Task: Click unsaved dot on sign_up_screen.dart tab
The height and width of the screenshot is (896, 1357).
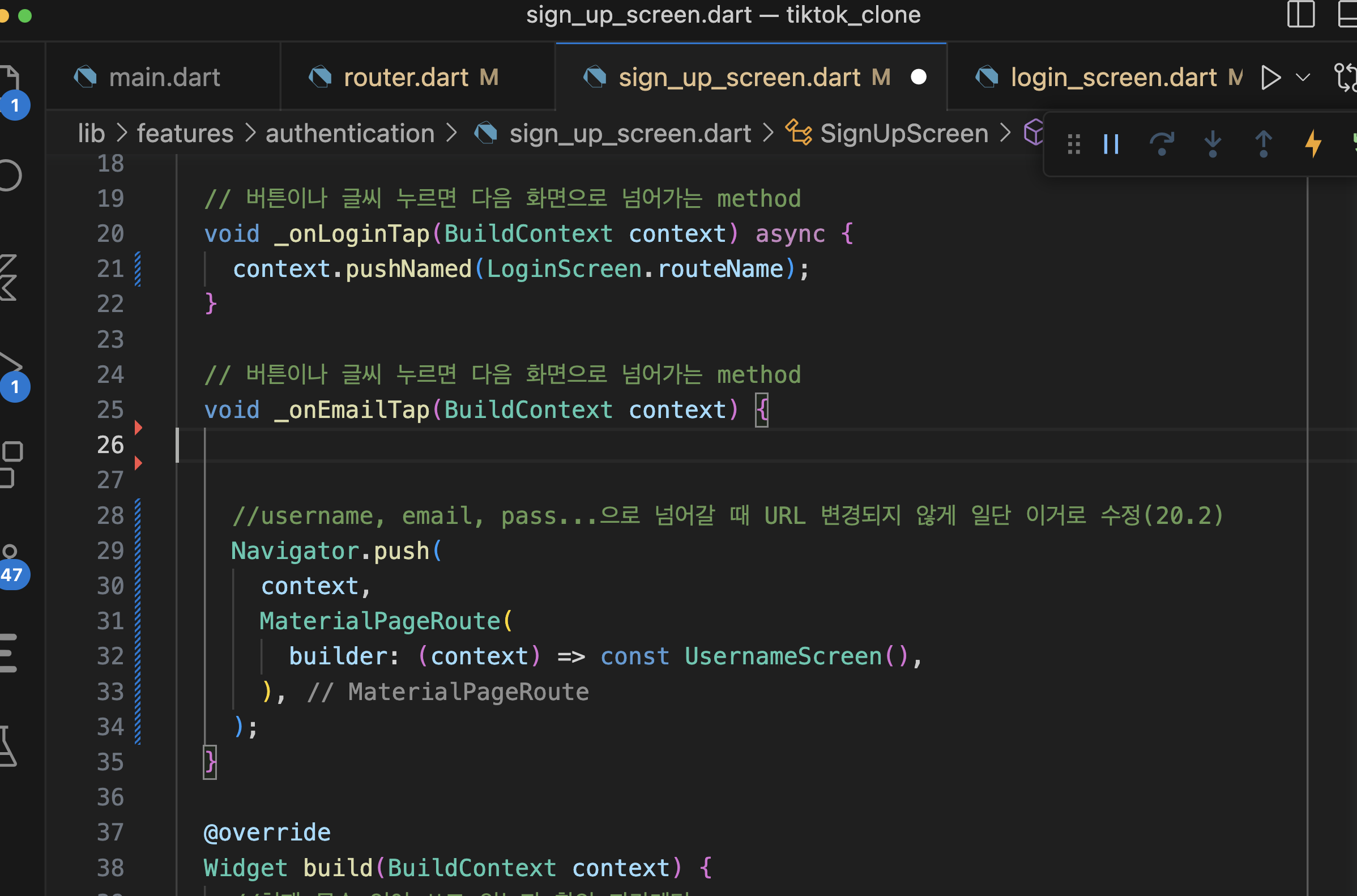Action: point(918,77)
